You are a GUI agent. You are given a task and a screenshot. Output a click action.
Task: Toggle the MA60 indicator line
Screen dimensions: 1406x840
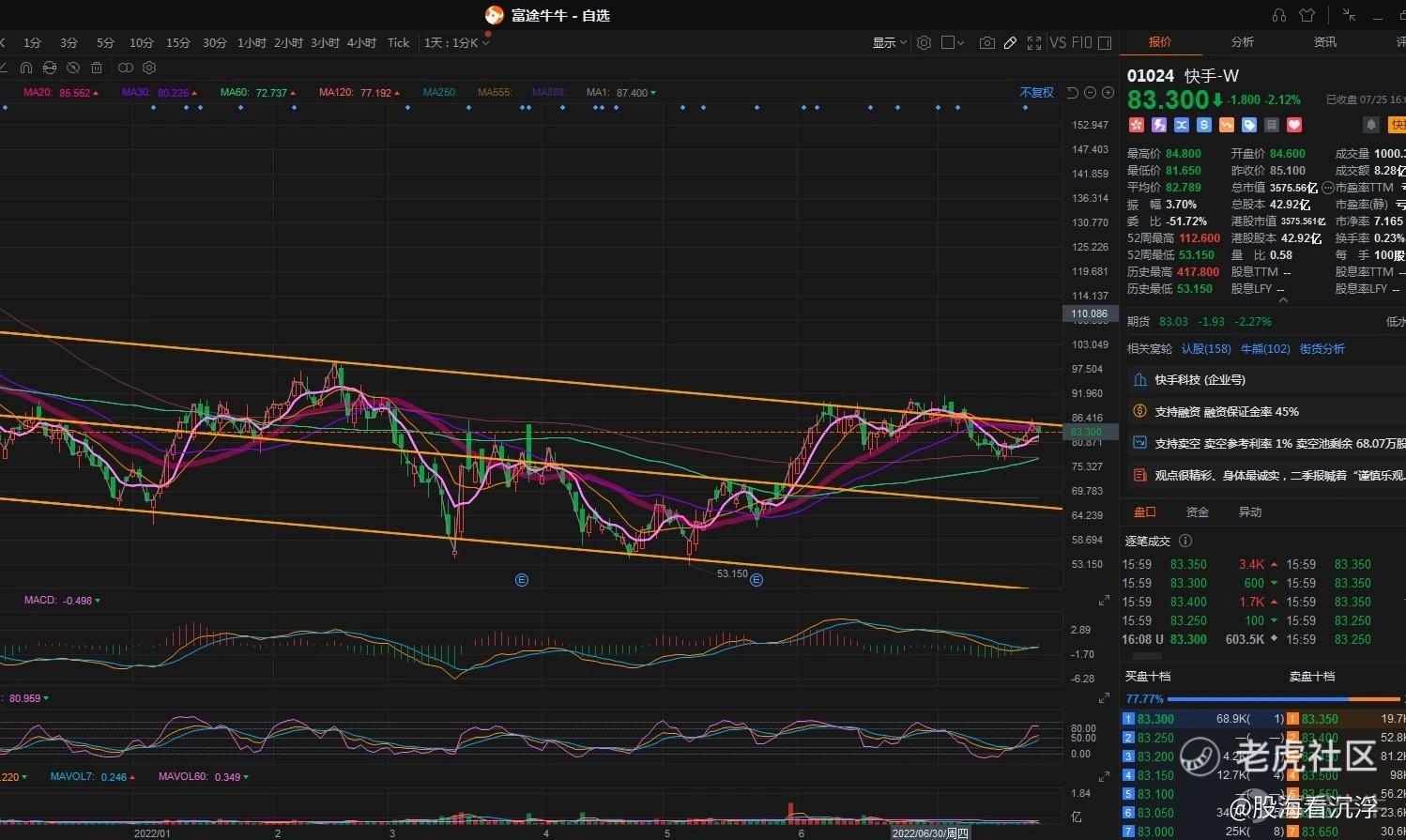click(x=258, y=93)
